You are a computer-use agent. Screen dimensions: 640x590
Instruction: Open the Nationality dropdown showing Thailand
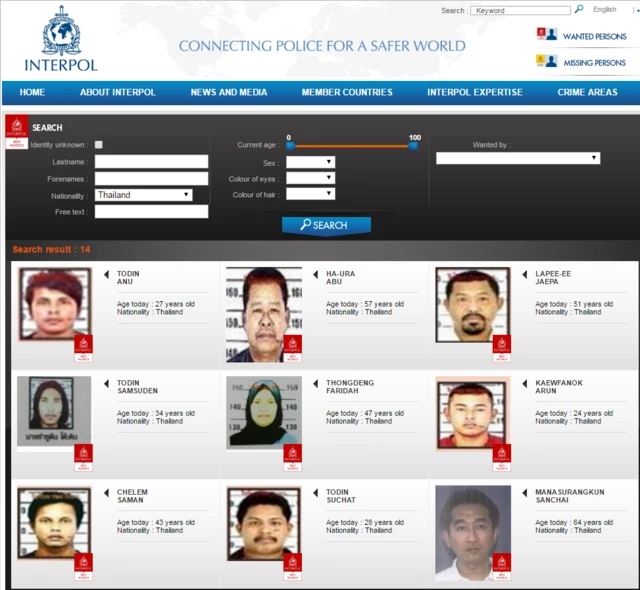pos(144,195)
